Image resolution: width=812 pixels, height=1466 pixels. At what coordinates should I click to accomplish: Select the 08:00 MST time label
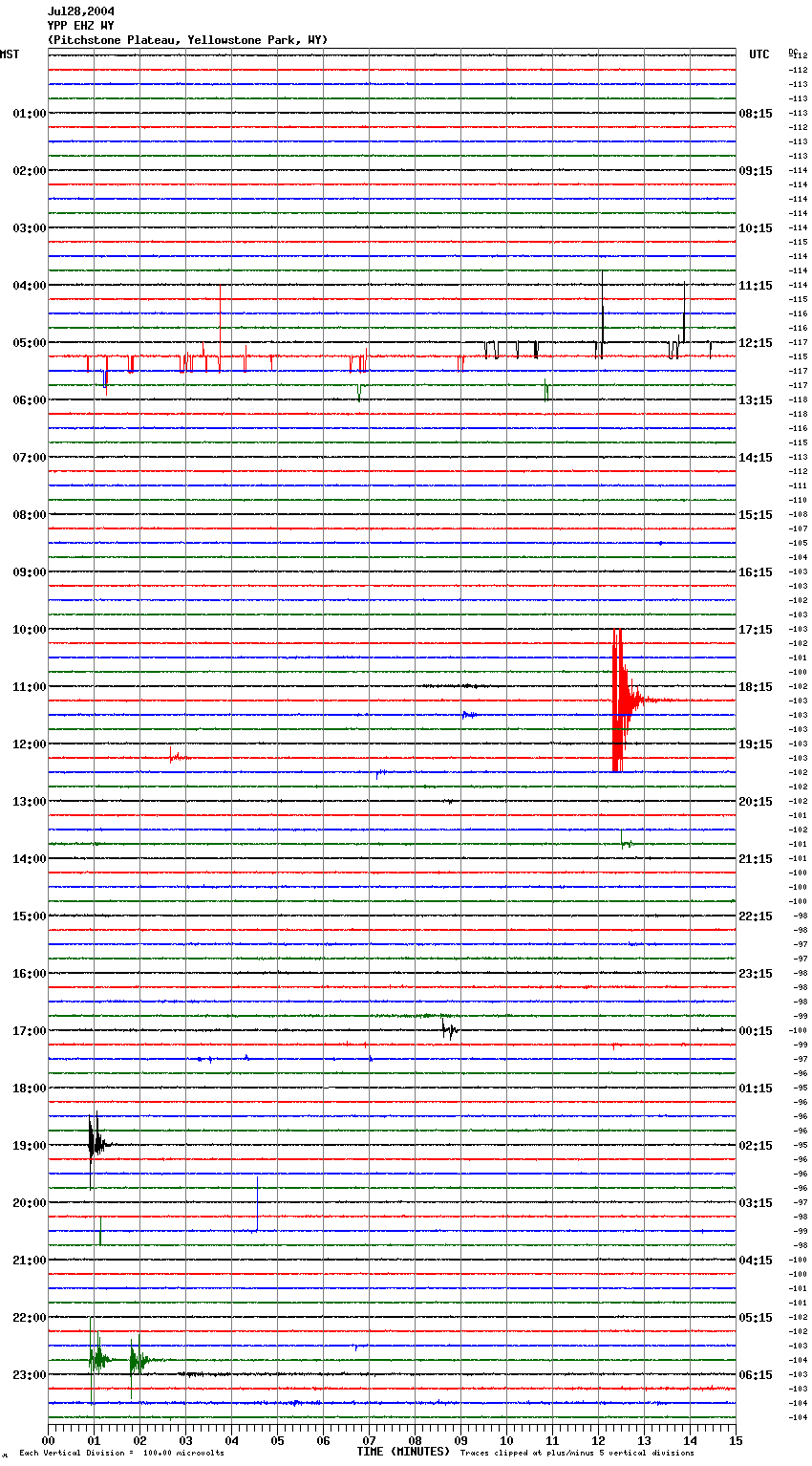[29, 515]
